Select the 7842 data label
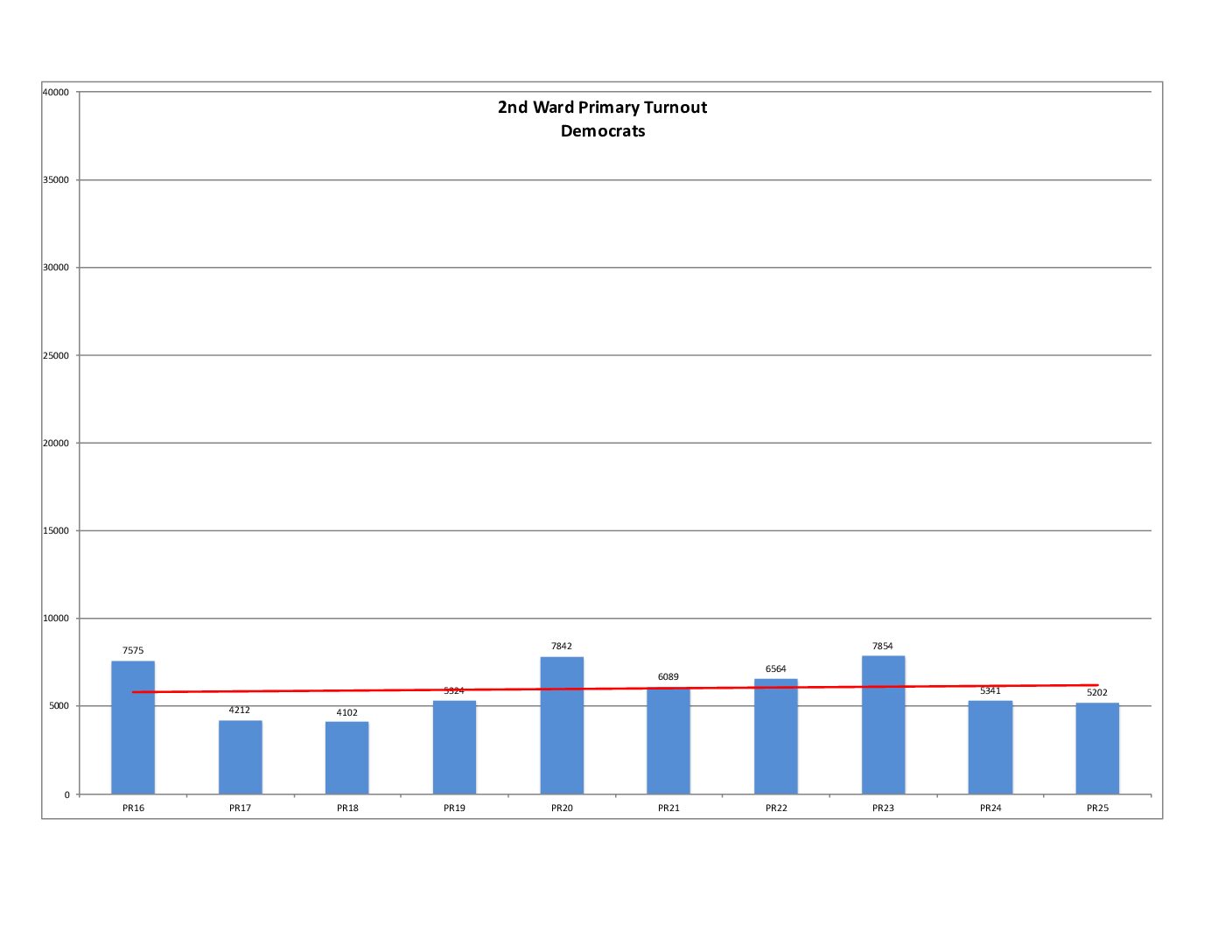 (x=562, y=647)
